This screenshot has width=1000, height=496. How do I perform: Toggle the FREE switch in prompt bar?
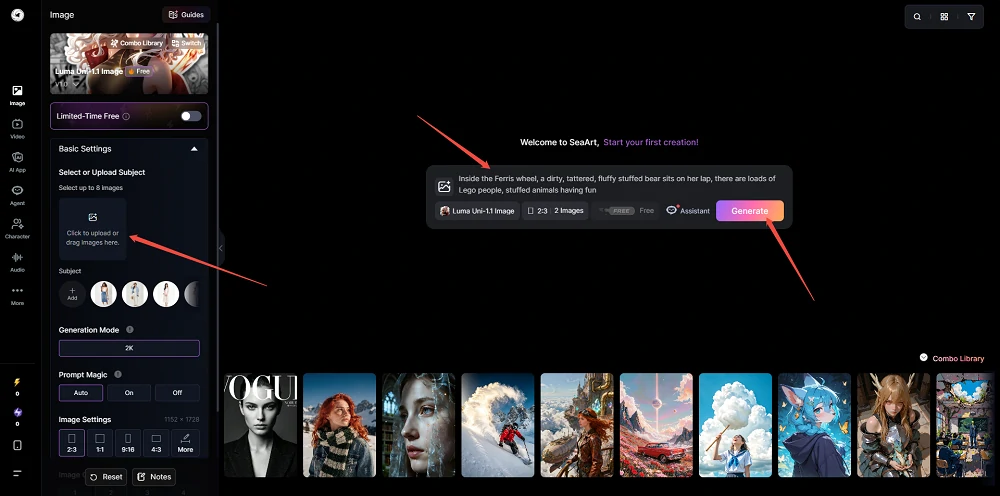[x=619, y=210]
